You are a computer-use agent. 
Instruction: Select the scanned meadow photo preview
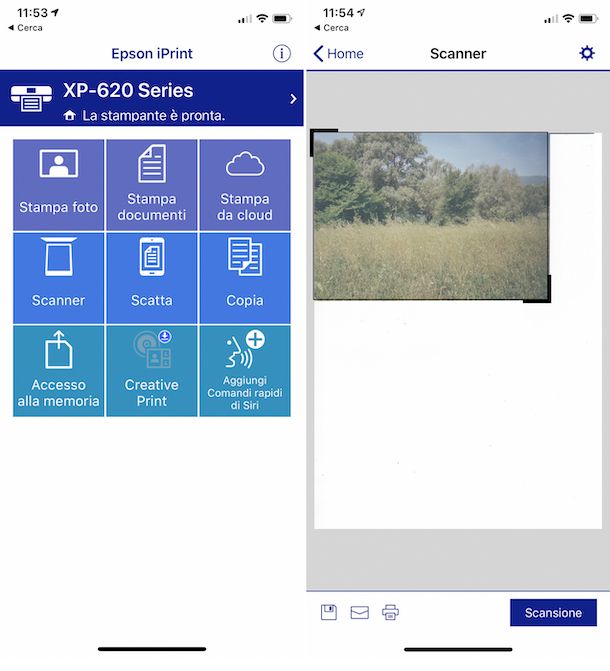(x=431, y=216)
